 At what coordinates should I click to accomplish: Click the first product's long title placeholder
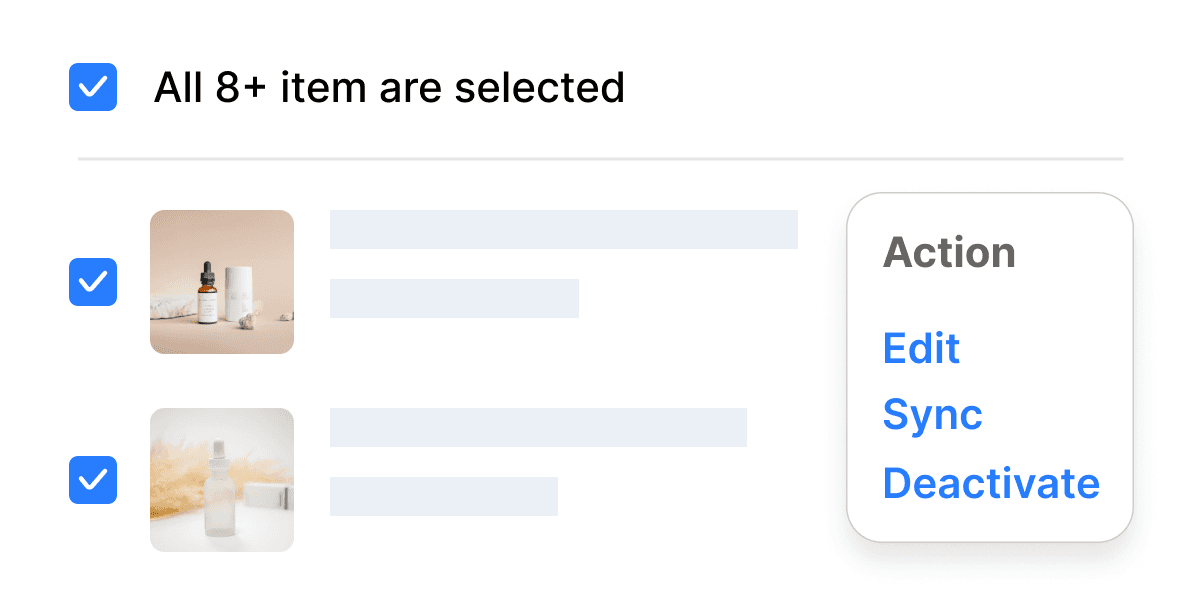[x=563, y=229]
